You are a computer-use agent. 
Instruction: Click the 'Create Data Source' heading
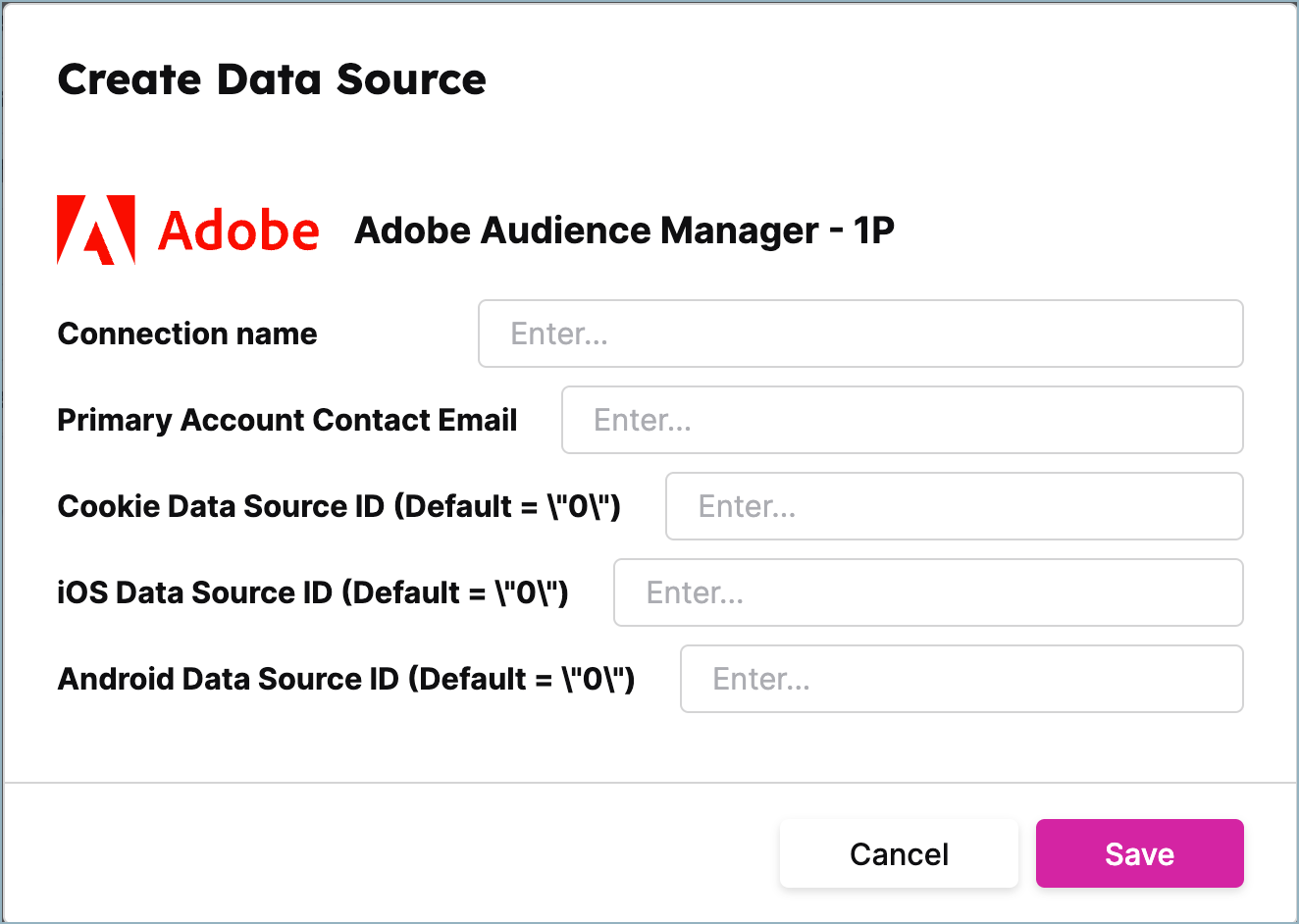coord(272,79)
